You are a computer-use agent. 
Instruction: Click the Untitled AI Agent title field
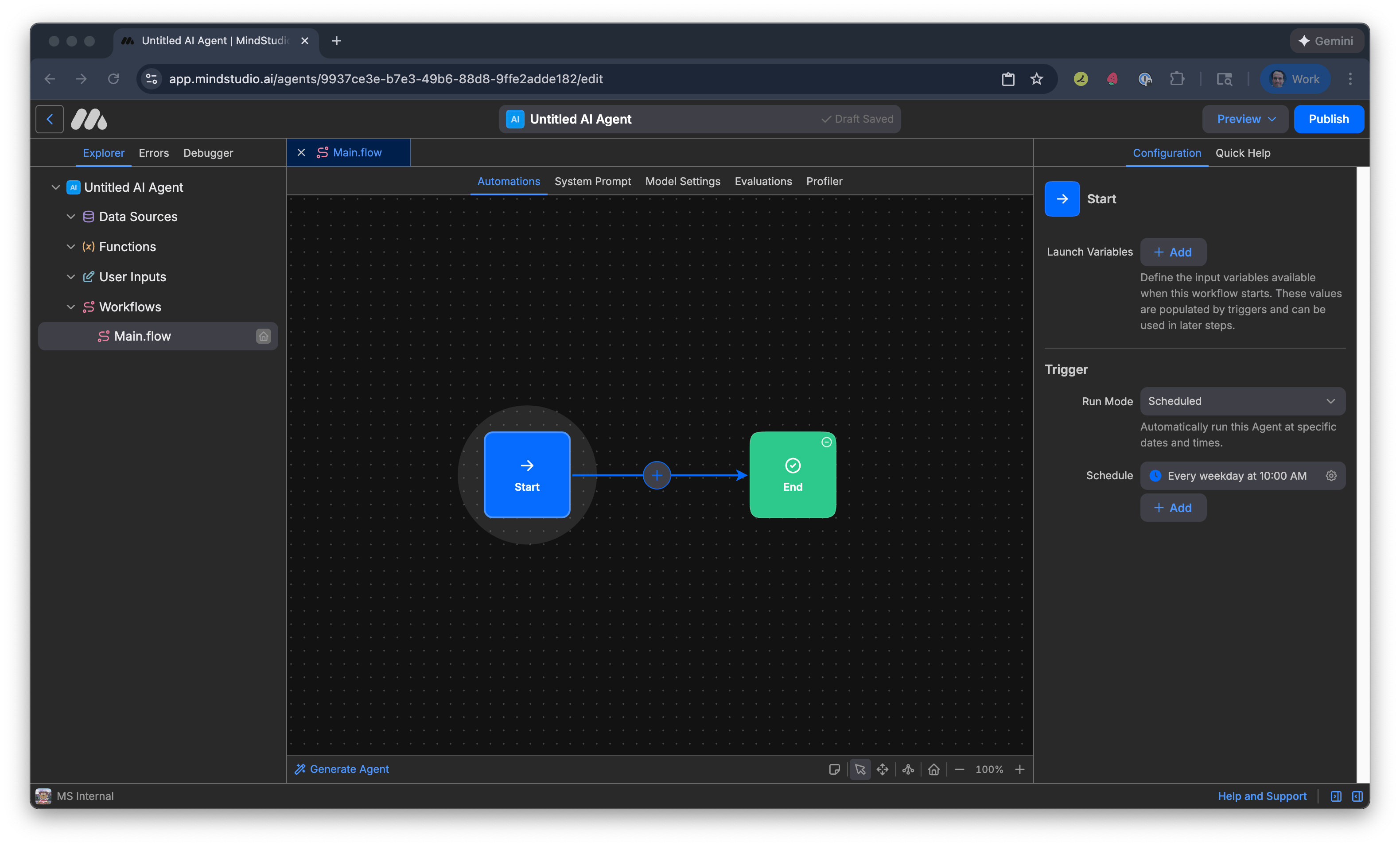(x=581, y=119)
